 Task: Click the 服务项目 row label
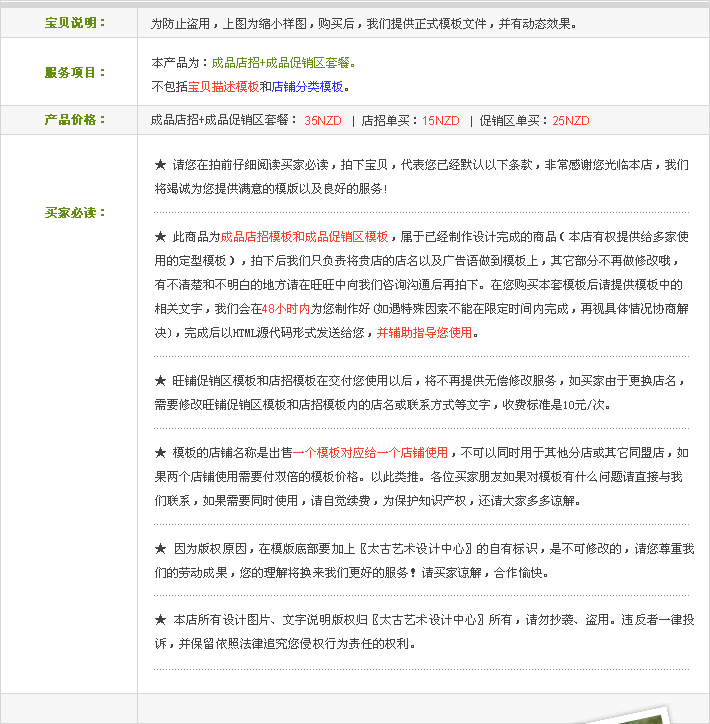coord(75,73)
